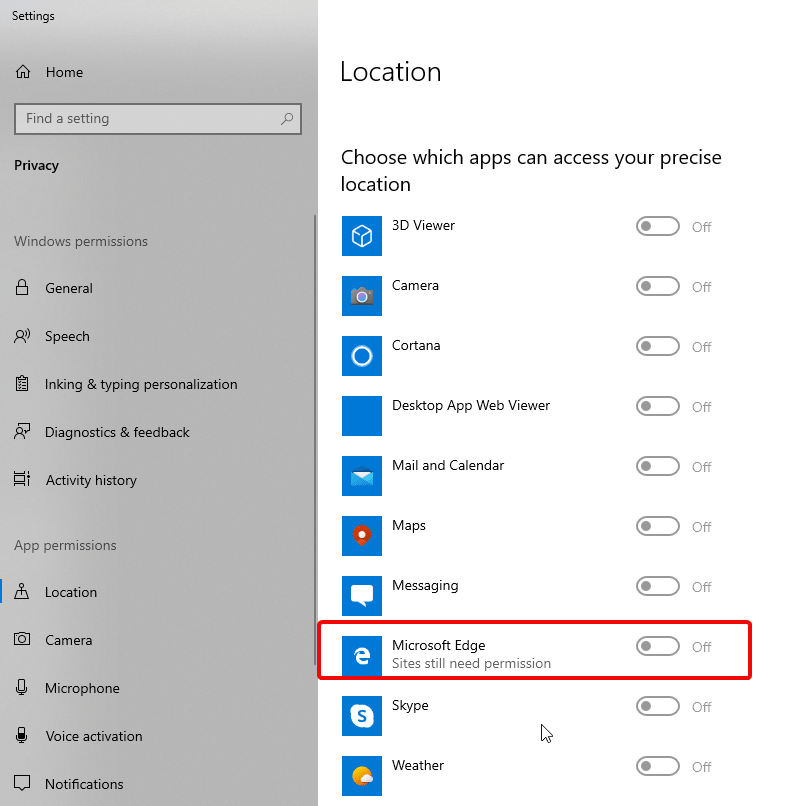Image resolution: width=791 pixels, height=806 pixels.
Task: Click the Skype app label
Action: pyautogui.click(x=410, y=705)
